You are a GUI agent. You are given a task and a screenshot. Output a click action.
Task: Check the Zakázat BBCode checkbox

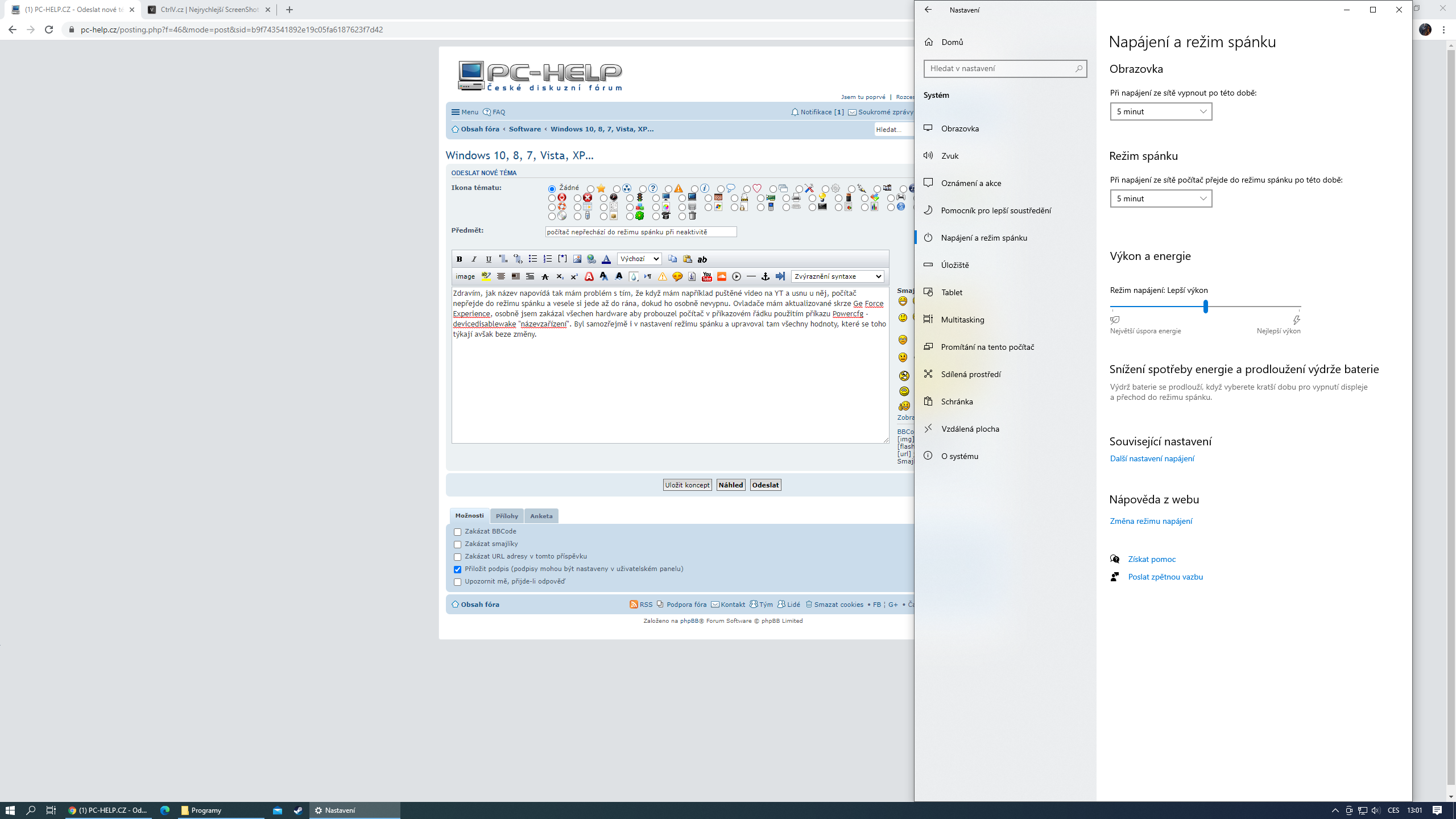[457, 532]
